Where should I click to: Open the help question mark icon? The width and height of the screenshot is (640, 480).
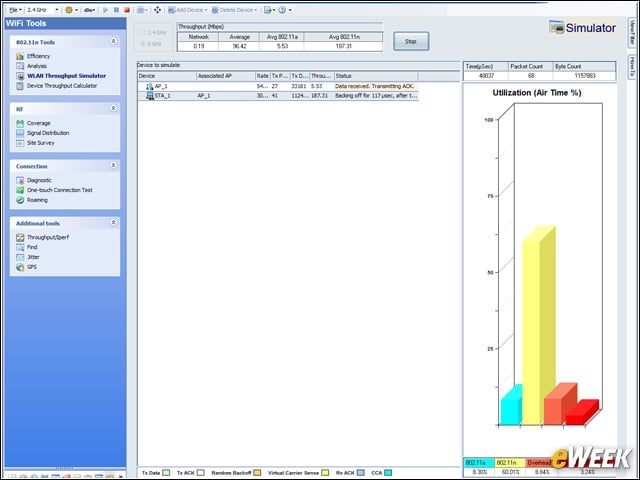point(282,10)
